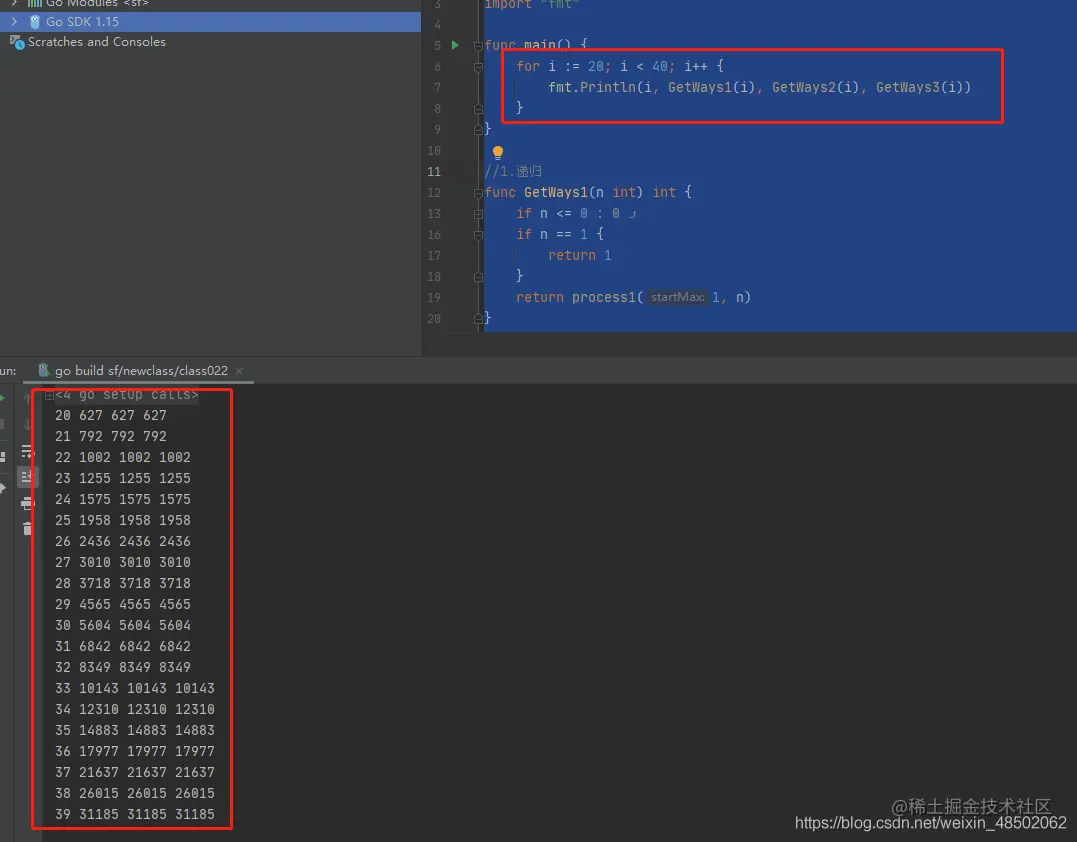Click output line '28 3718 3718 3718'

[x=123, y=584]
